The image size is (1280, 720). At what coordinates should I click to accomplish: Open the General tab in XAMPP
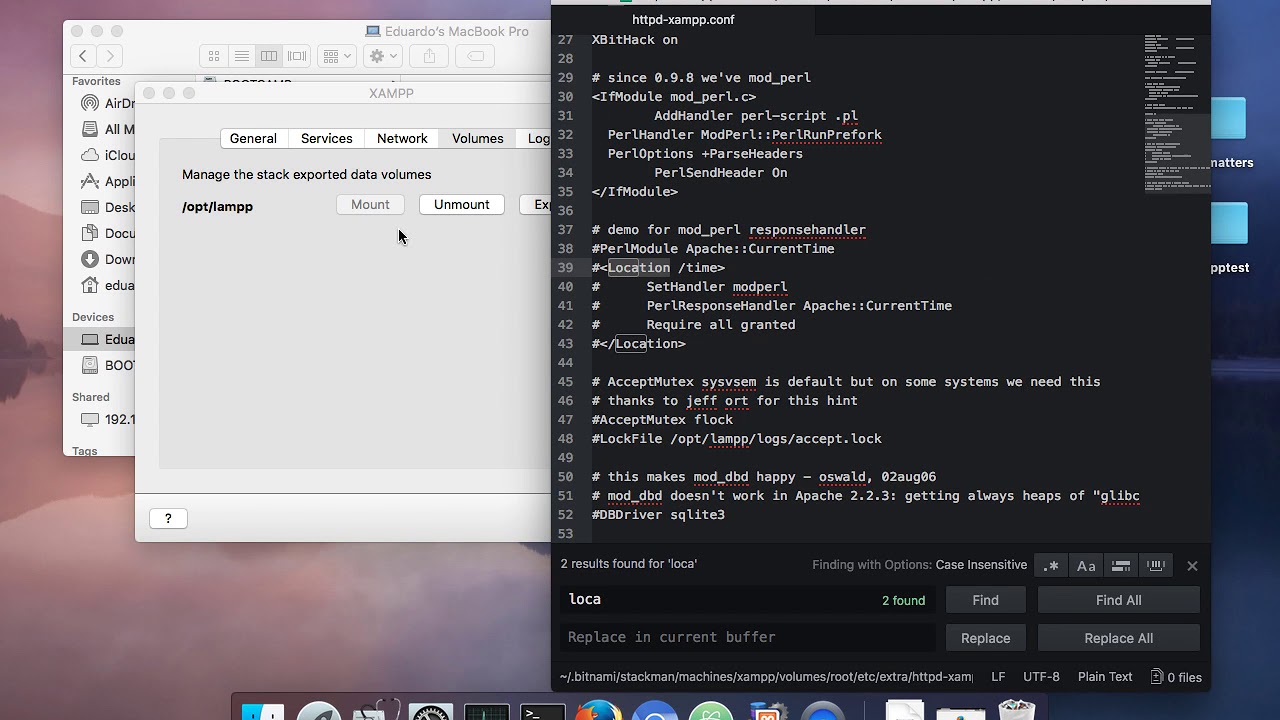coord(253,139)
